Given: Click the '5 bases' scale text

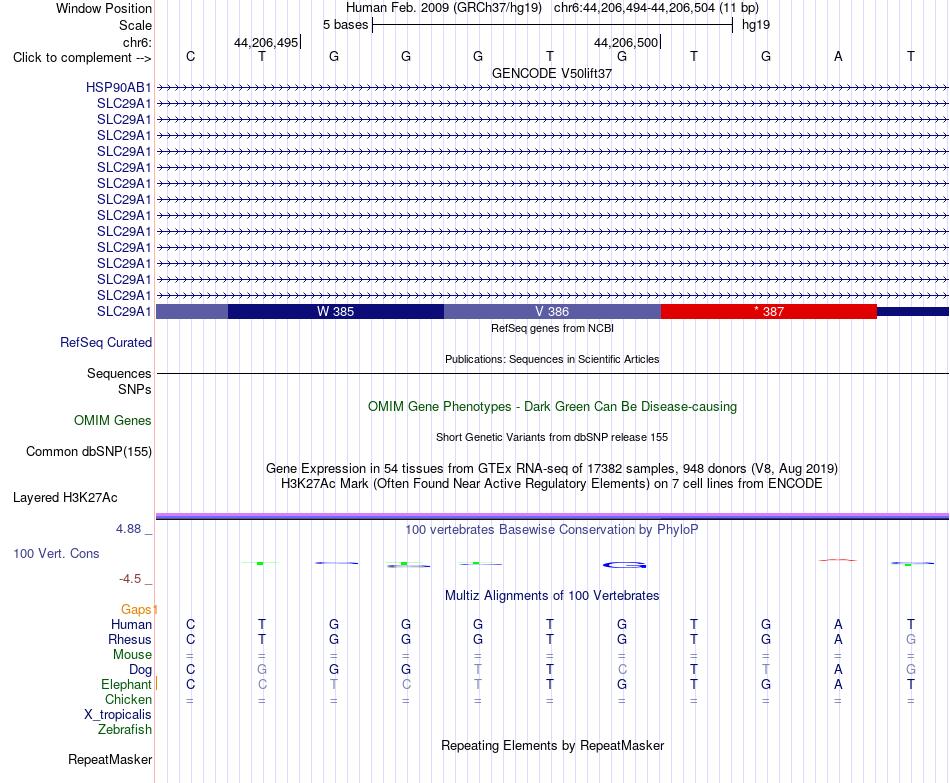Looking at the screenshot, I should click(345, 25).
